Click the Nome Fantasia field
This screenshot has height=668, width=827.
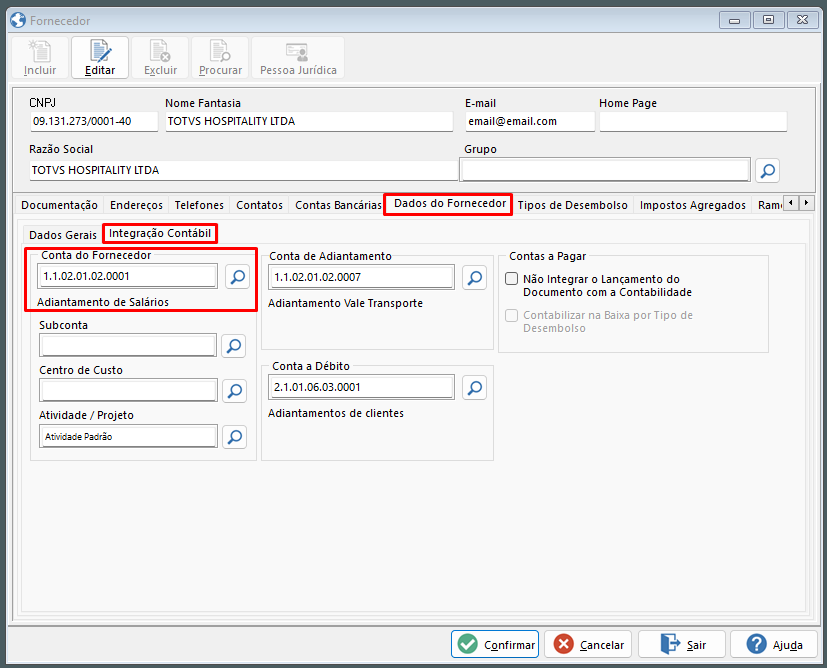[309, 121]
